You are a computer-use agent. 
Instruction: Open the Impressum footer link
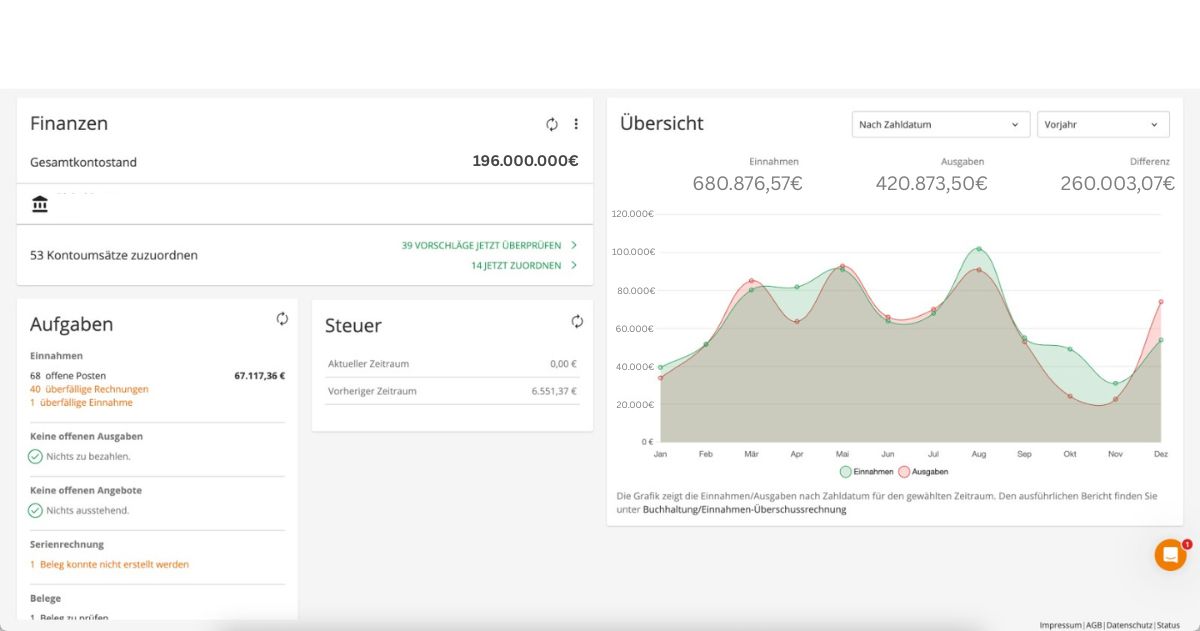[x=1060, y=625]
